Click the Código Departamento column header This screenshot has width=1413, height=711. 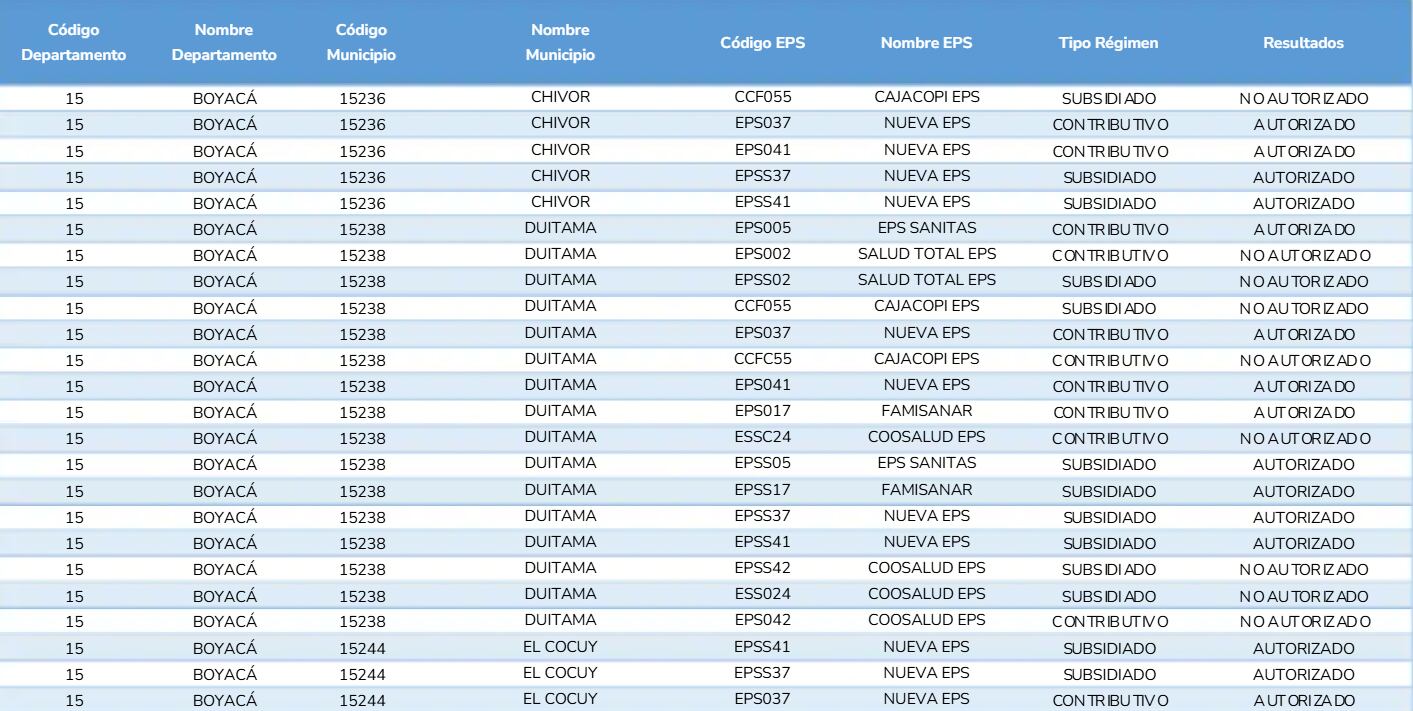pos(74,43)
